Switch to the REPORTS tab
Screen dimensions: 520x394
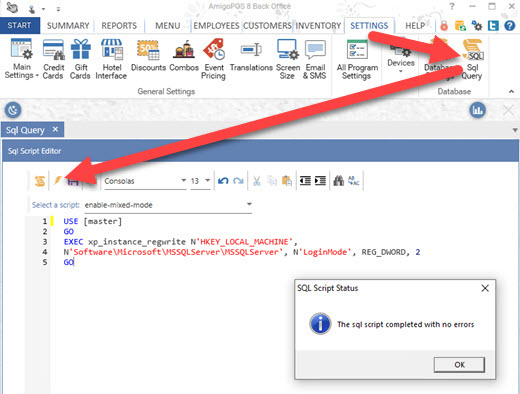click(x=119, y=26)
